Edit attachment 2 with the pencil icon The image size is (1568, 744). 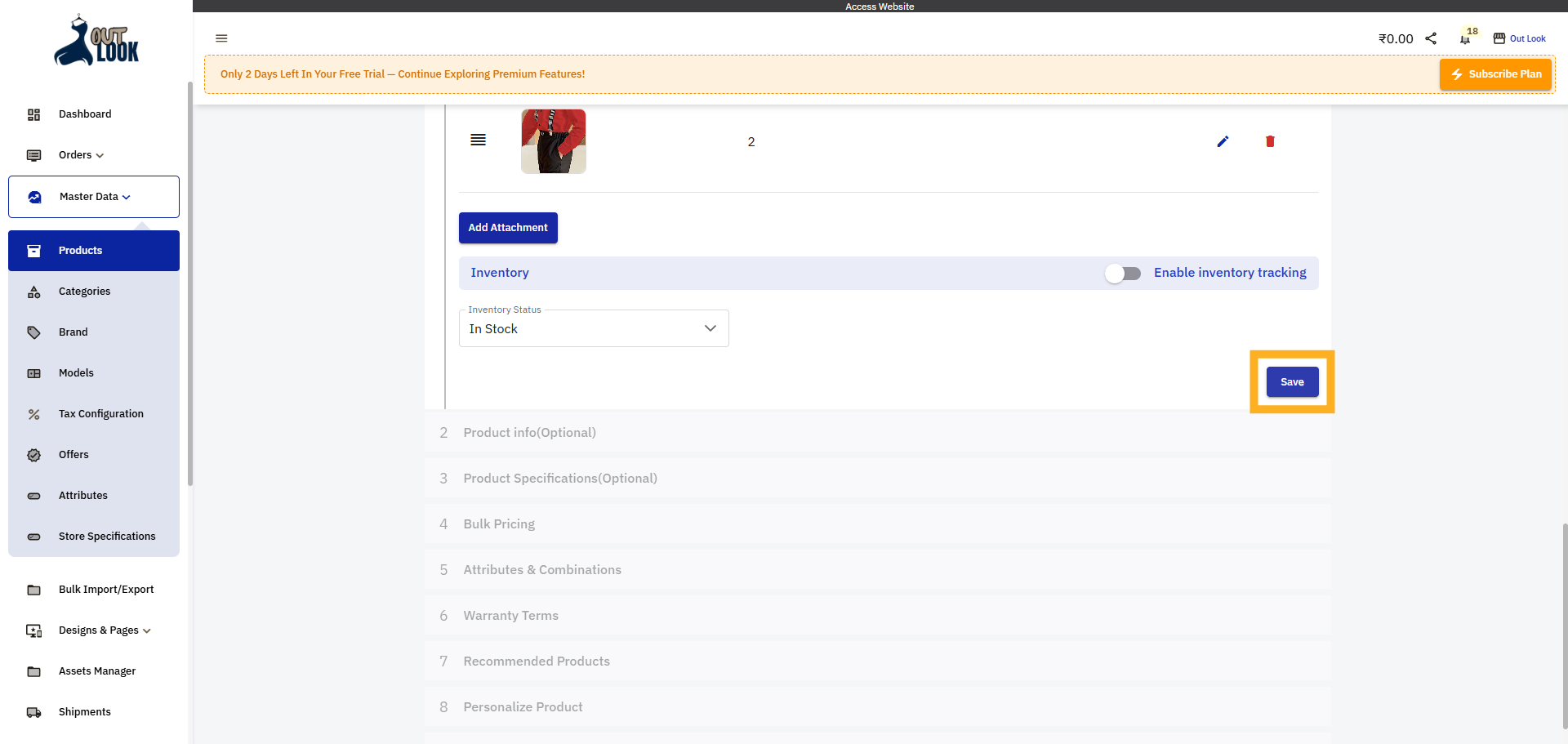1223,141
